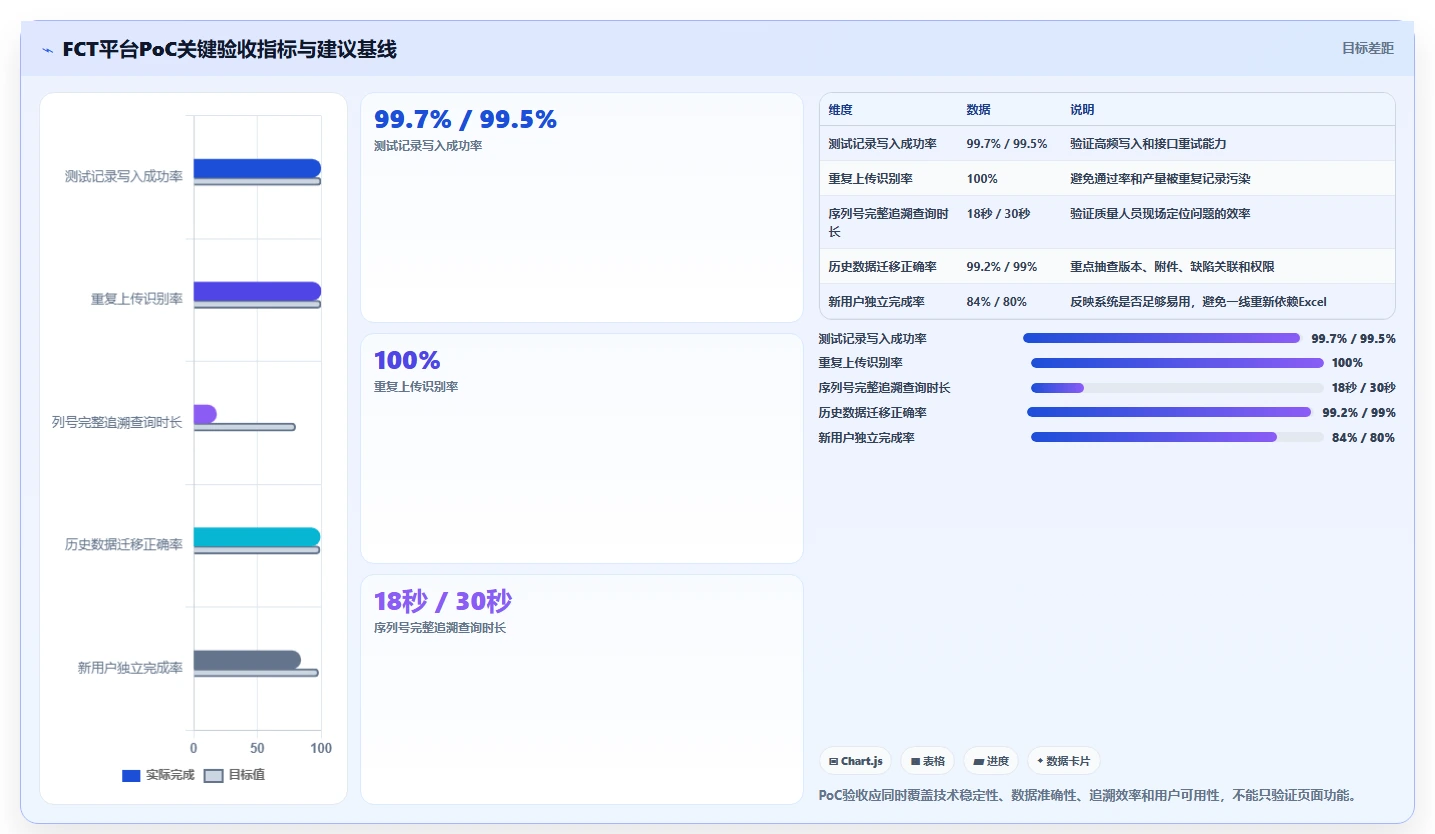This screenshot has width=1435, height=834.
Task: Click the x-axis tick label 100
Action: coord(321,748)
